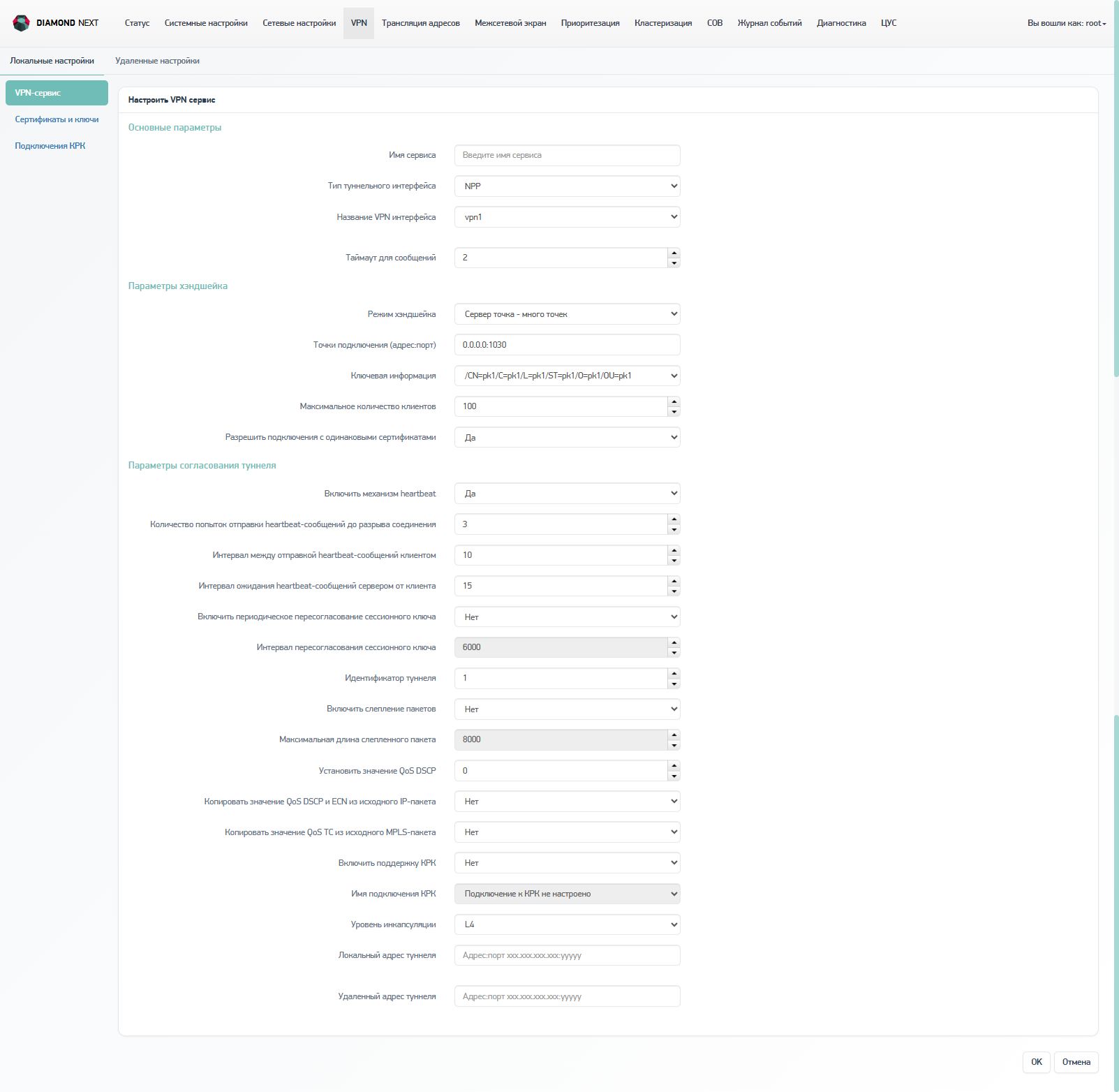Increase Таймаут для сообщений value

pos(674,253)
